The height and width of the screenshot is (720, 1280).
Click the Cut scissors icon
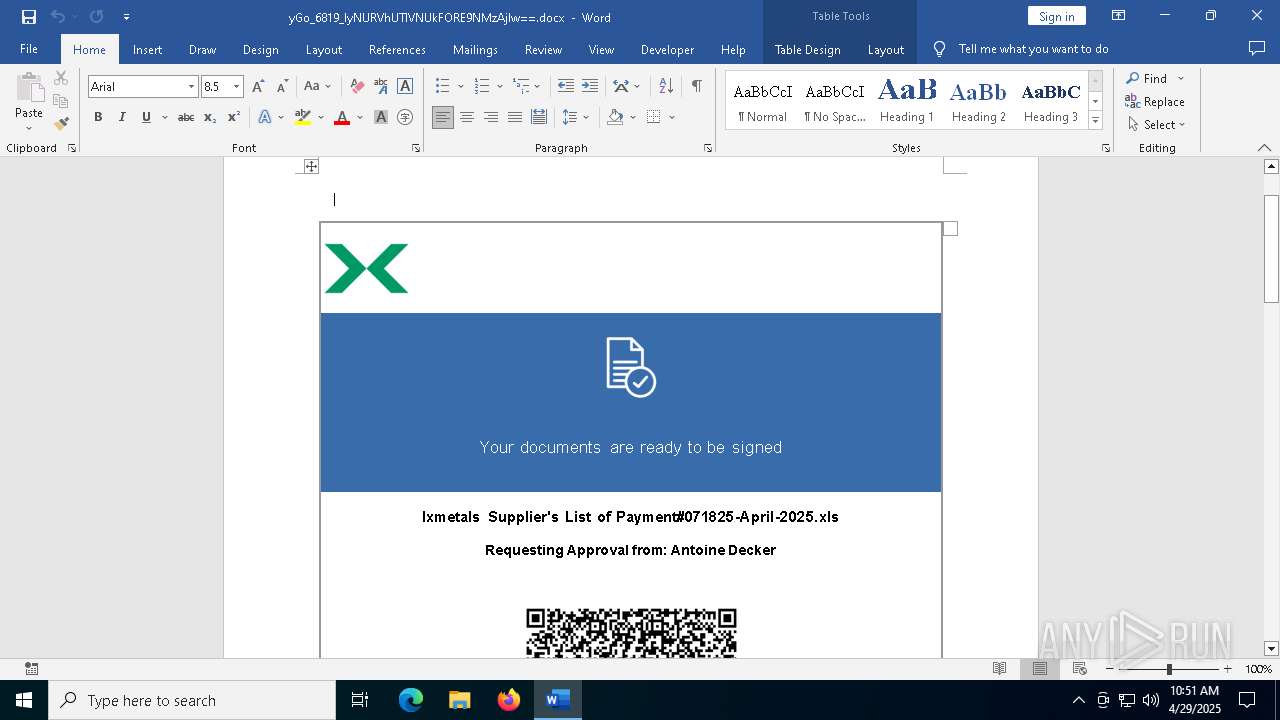[x=61, y=78]
